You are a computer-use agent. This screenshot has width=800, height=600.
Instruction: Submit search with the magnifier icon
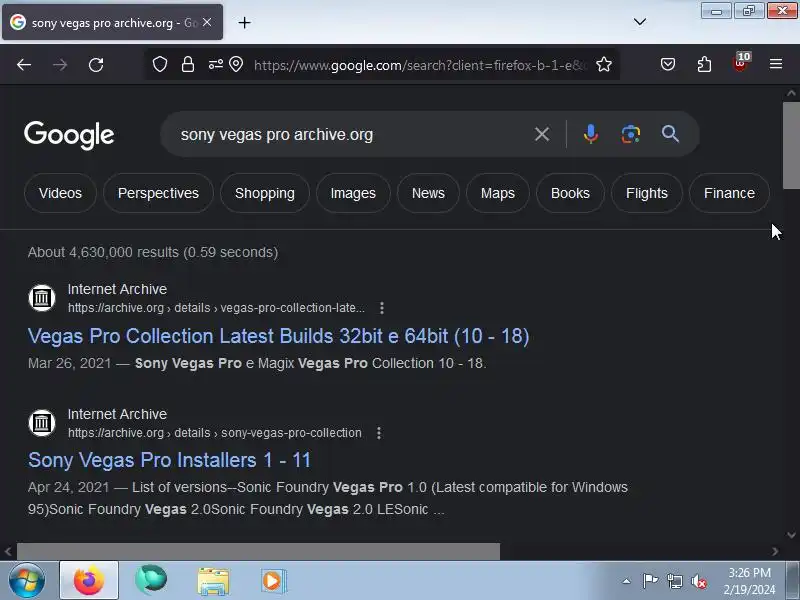click(x=670, y=134)
